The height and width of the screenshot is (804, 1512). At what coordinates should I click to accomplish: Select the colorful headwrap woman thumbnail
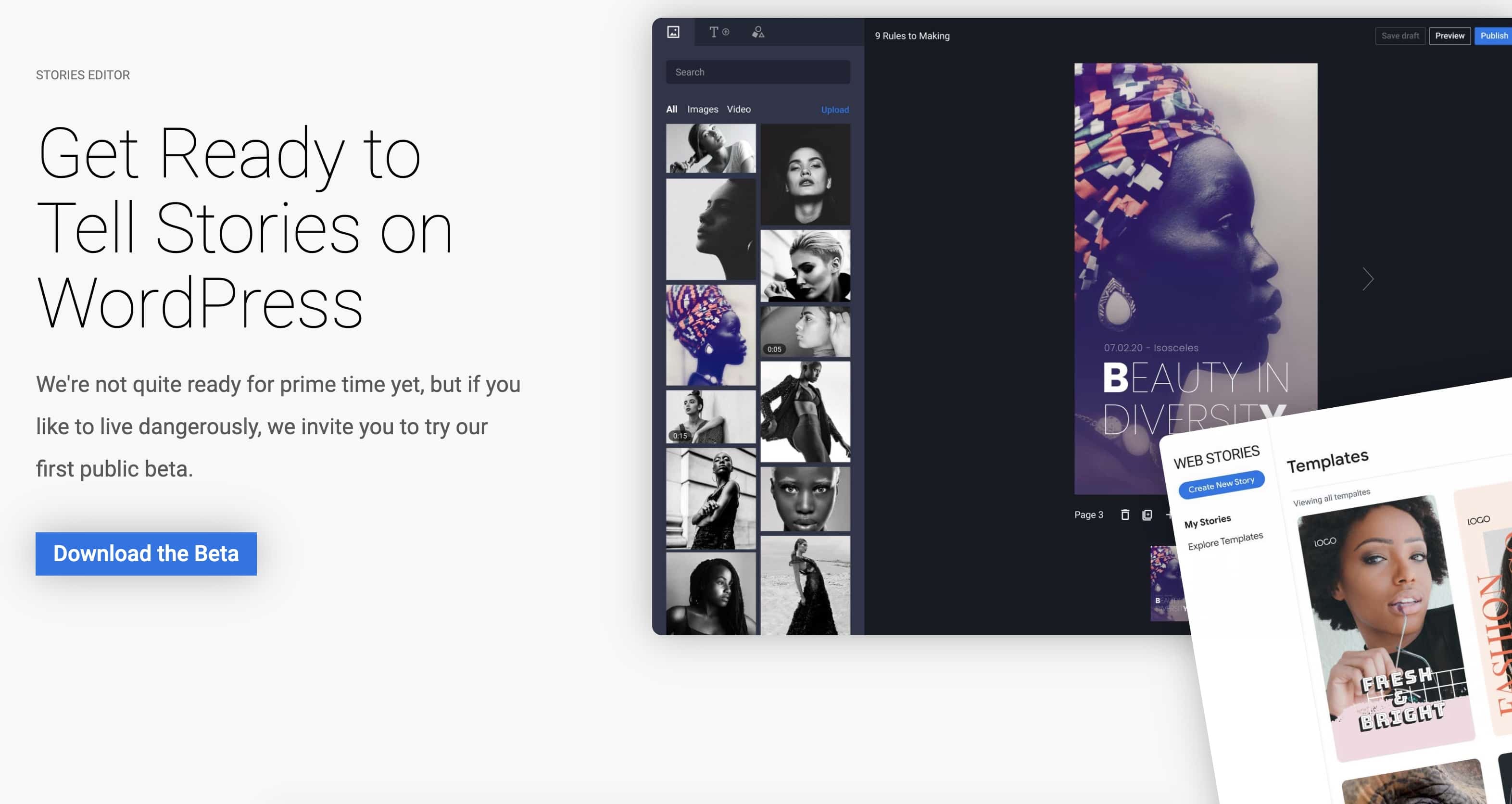[x=710, y=335]
